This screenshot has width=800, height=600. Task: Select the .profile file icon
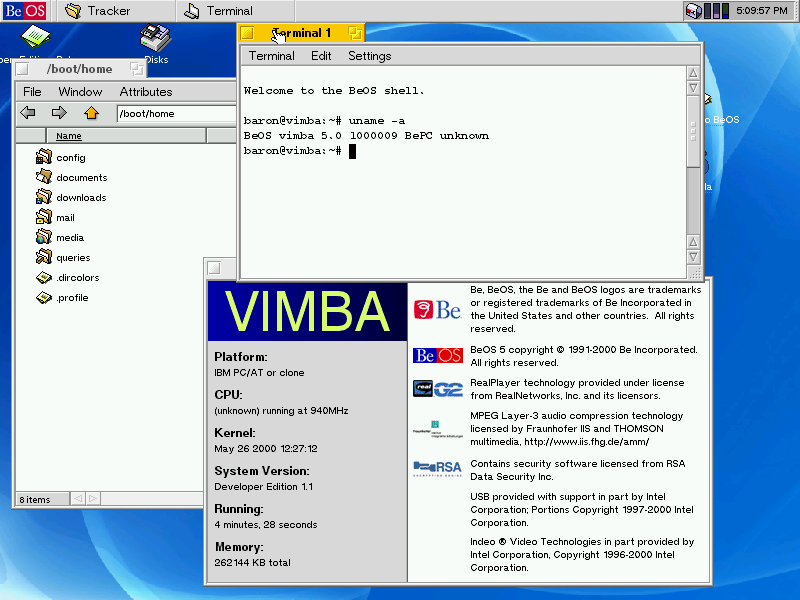[x=44, y=297]
